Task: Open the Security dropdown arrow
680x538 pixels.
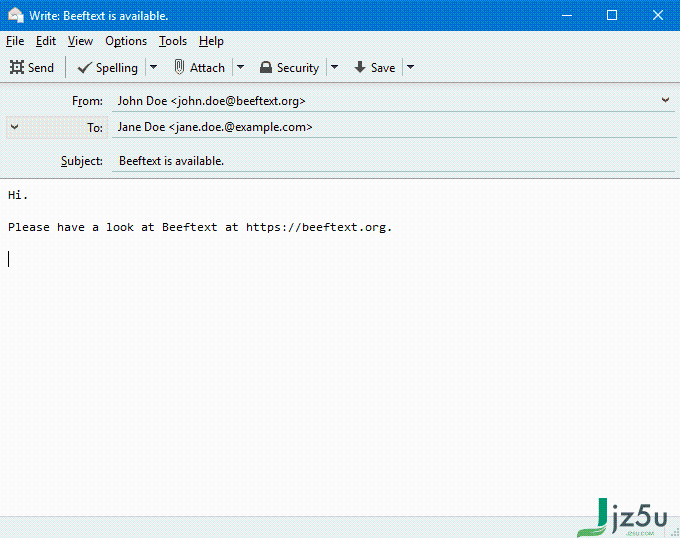Action: [x=334, y=67]
